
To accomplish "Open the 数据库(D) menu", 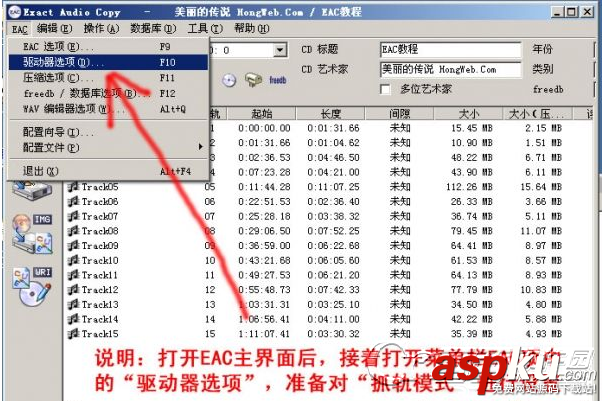I will [x=153, y=28].
